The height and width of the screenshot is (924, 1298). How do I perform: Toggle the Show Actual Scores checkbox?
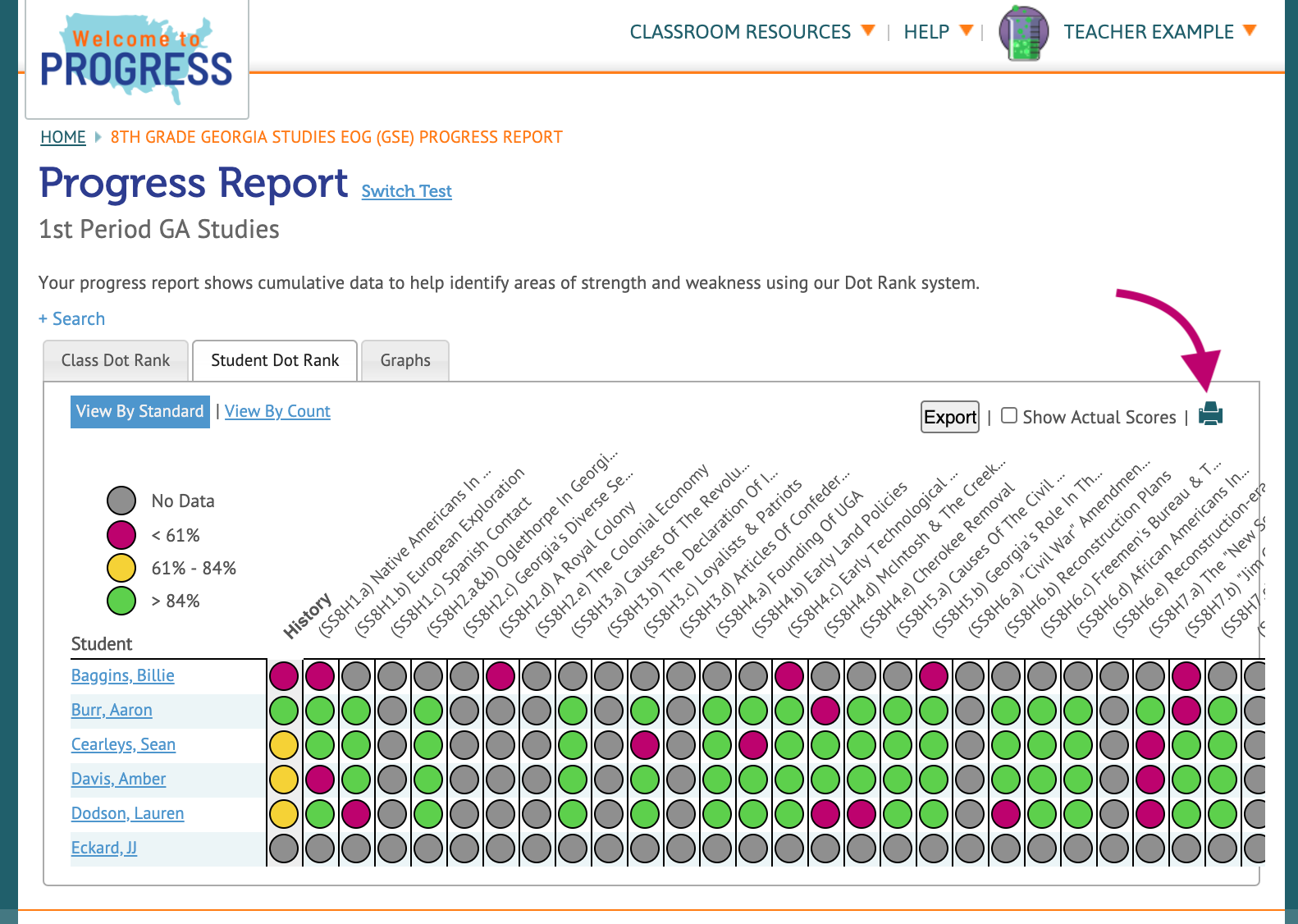(x=1009, y=416)
